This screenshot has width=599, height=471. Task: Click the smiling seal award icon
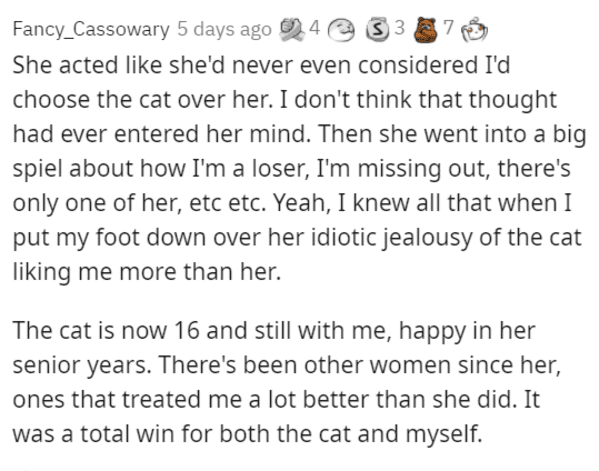click(x=342, y=30)
